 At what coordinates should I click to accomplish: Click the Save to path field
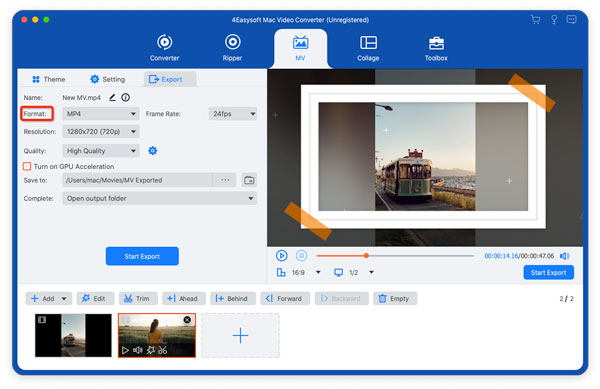(137, 180)
